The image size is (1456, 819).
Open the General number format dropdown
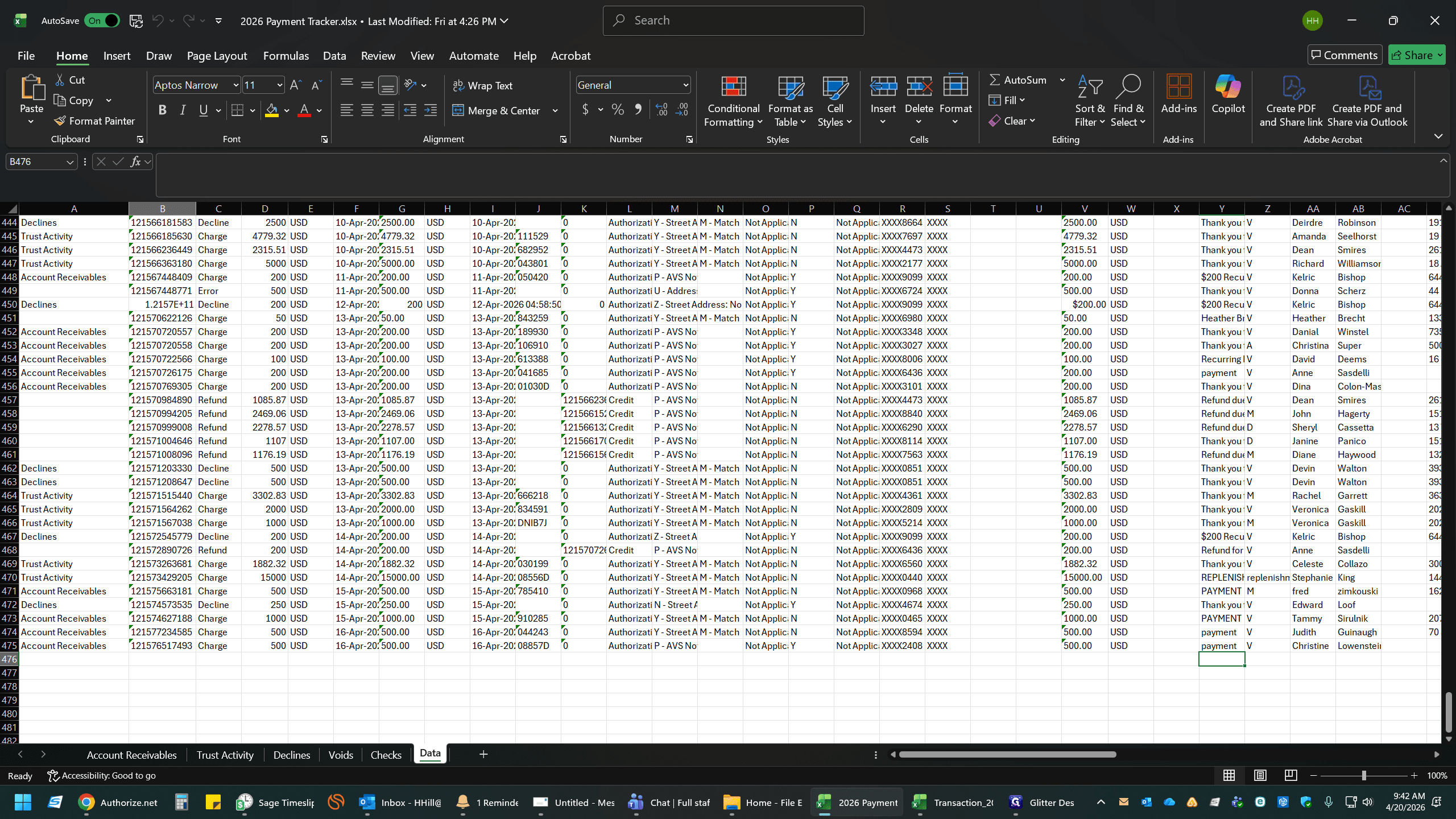[x=686, y=85]
